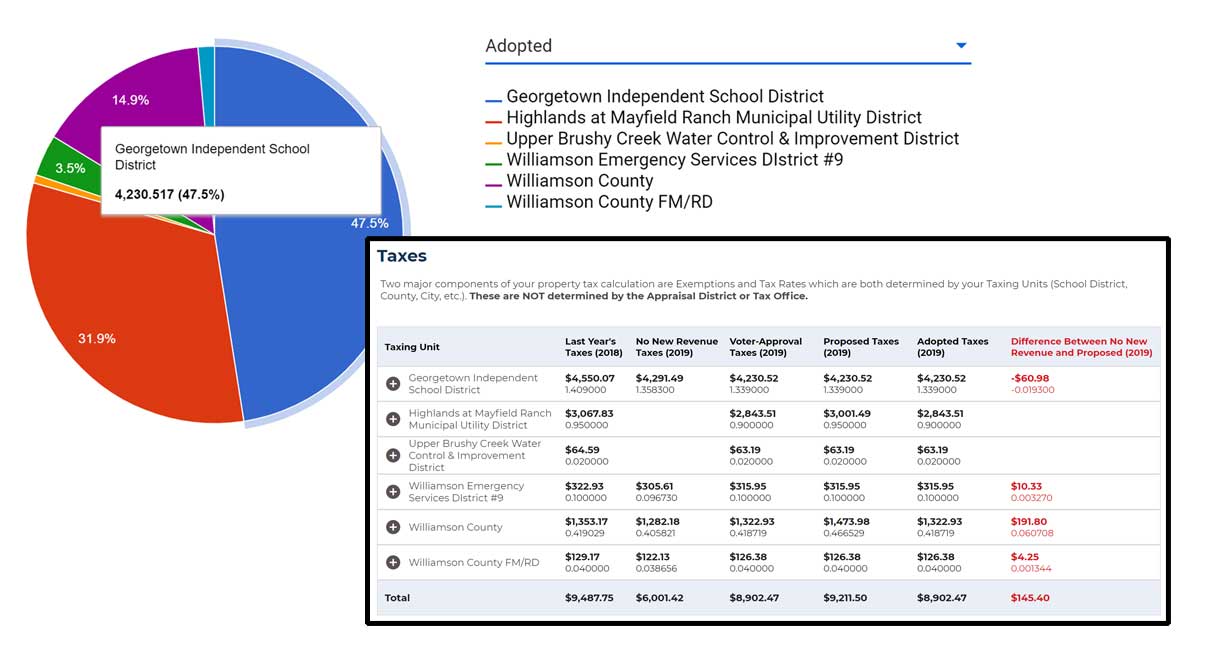Image resolution: width=1215 pixels, height=659 pixels.
Task: Toggle Williamson County legend entry
Action: 579,181
